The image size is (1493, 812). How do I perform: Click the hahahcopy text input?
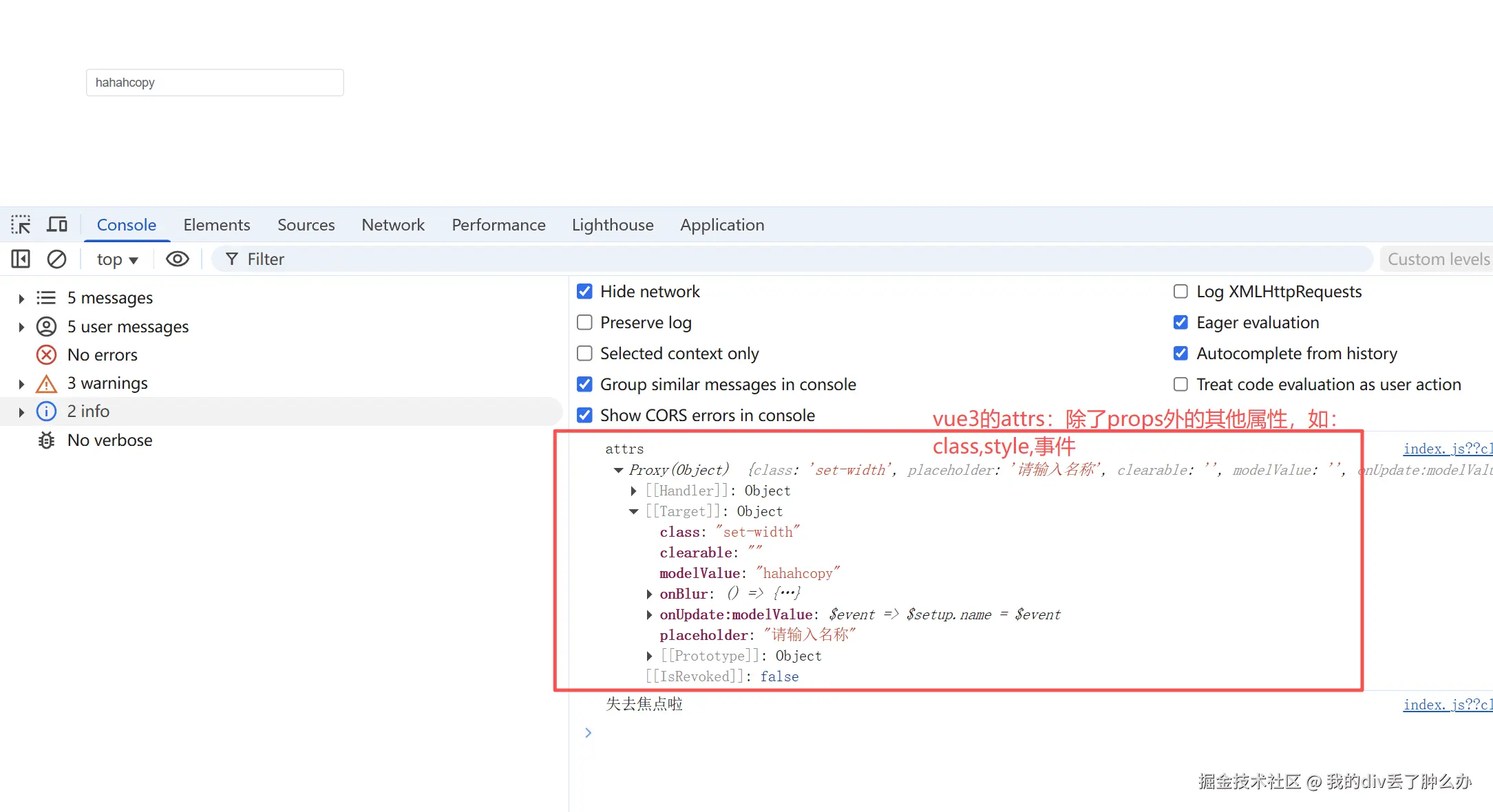coord(215,83)
